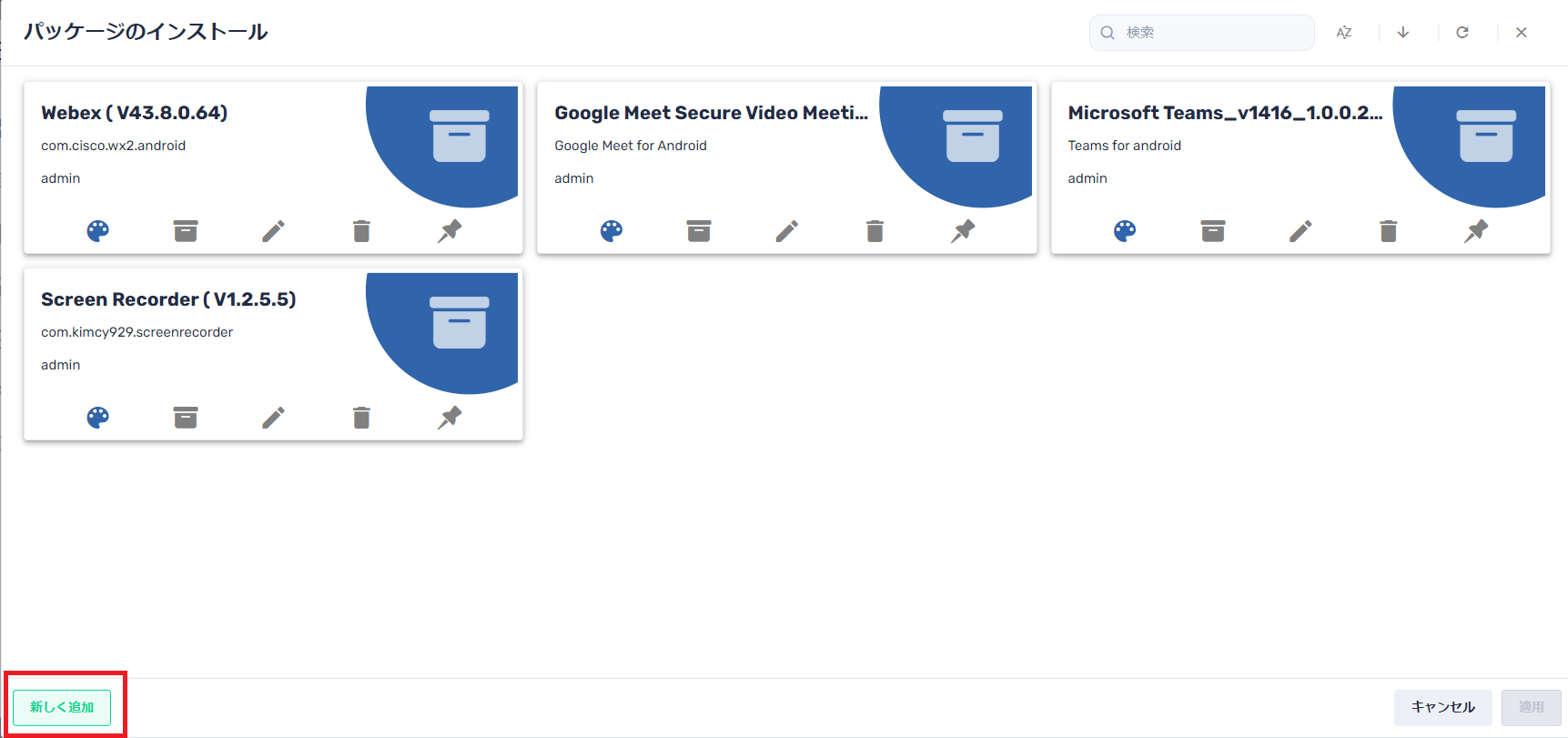Edit the Microsoft Teams package with the pencil icon
Screen dimensions: 1568x738
1300,231
